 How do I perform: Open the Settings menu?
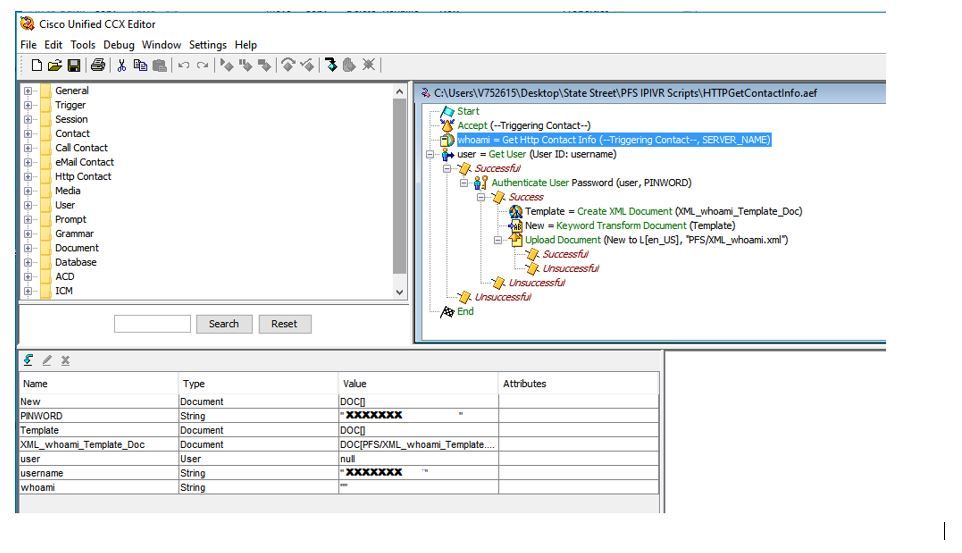click(x=207, y=45)
